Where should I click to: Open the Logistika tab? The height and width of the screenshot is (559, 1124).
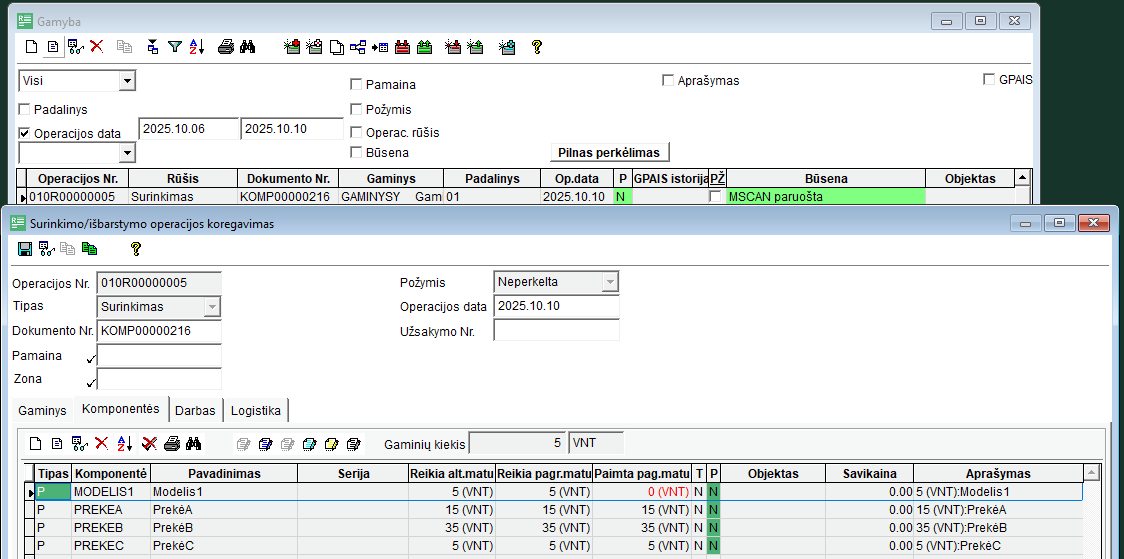(256, 410)
